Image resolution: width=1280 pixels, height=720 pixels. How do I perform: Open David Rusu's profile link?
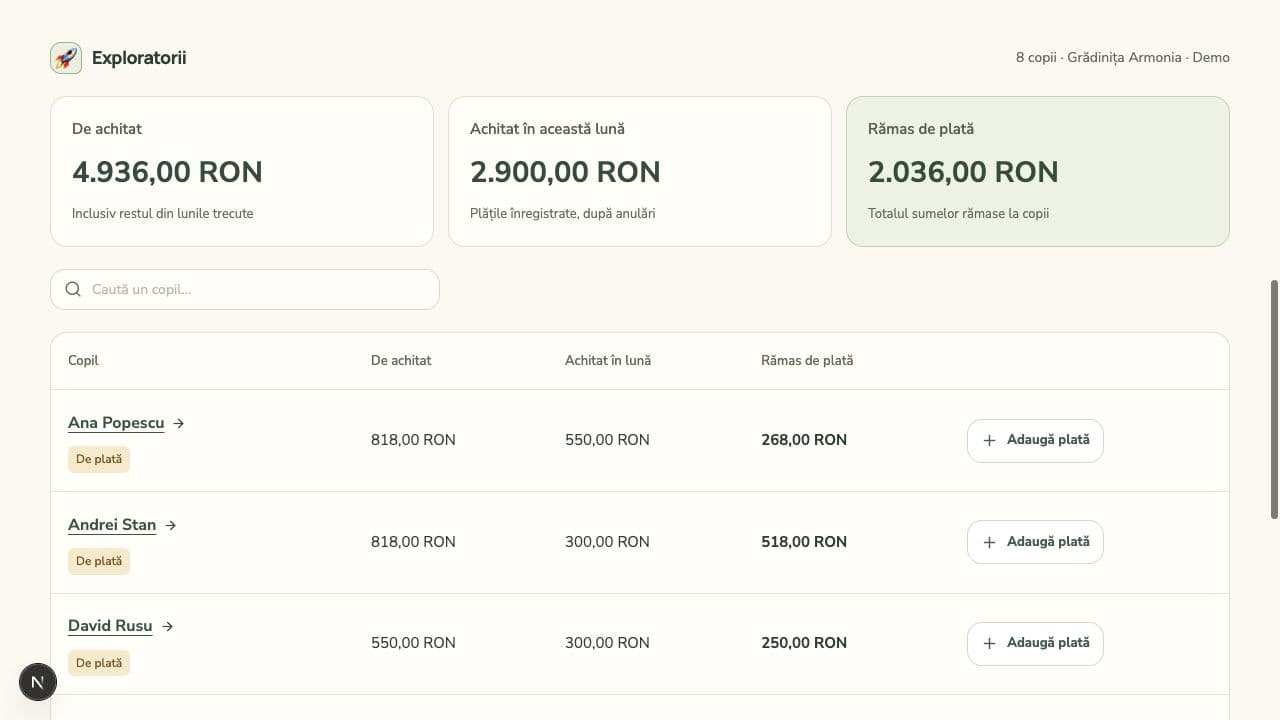pyautogui.click(x=110, y=626)
